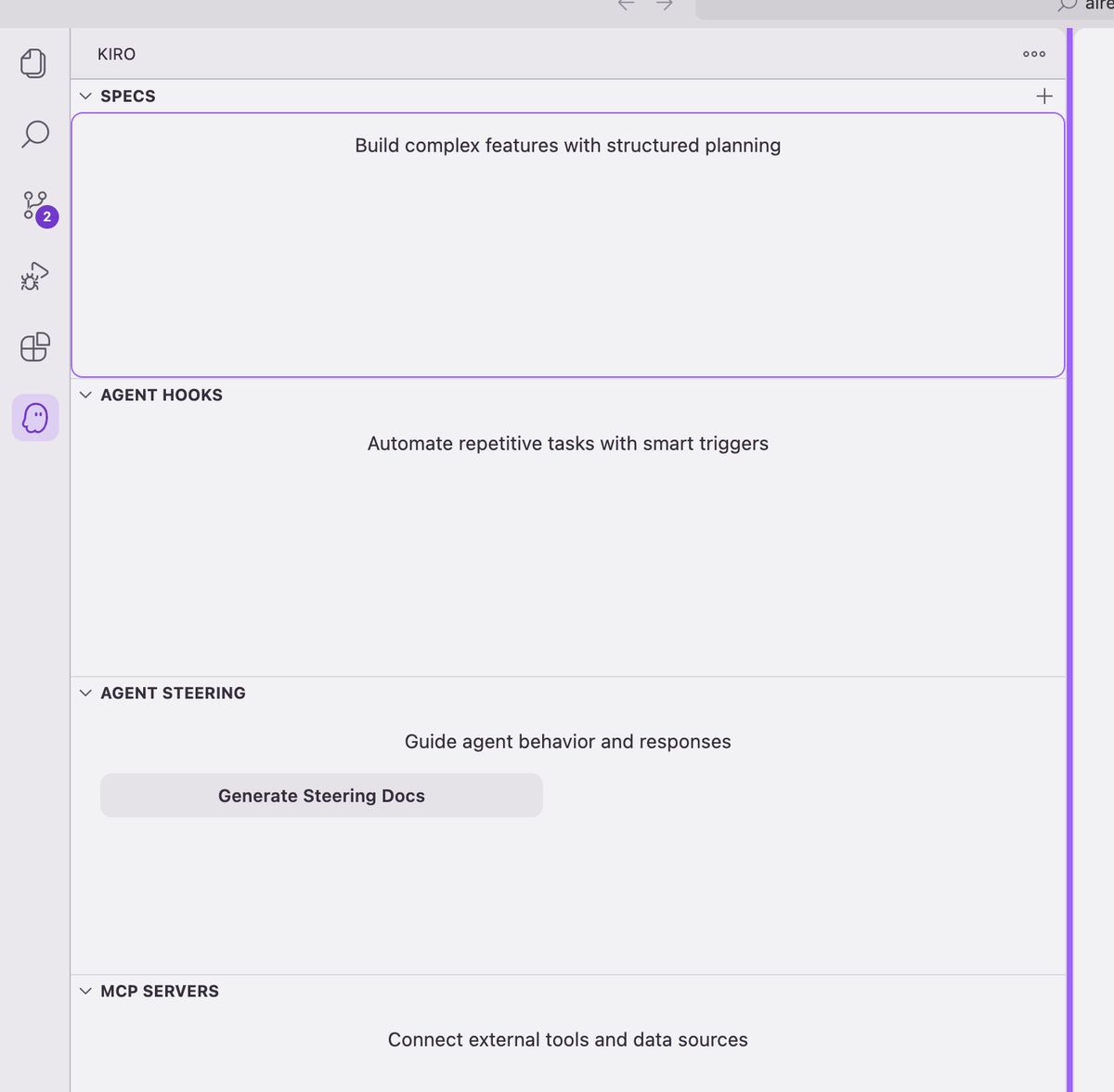Click the add new spec plus icon
1114x1092 pixels.
click(1043, 96)
